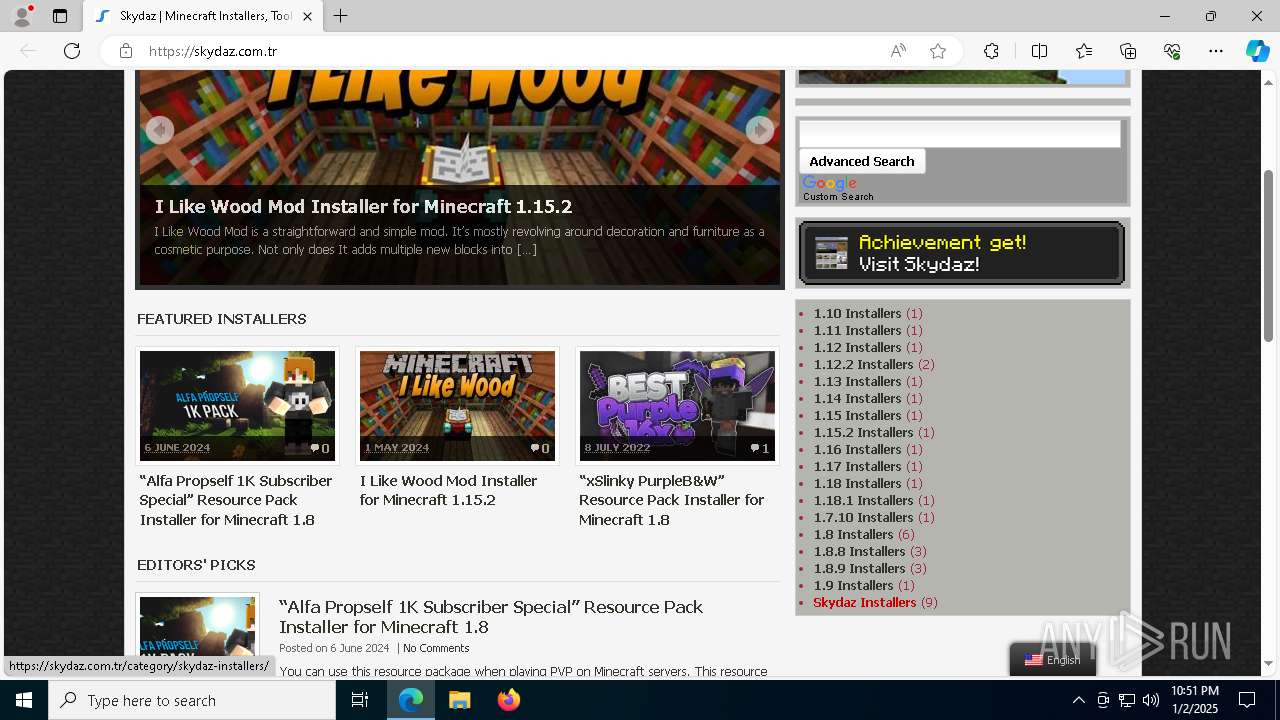Click the taskbar search box
Screen dimensions: 1280x720
pos(192,700)
